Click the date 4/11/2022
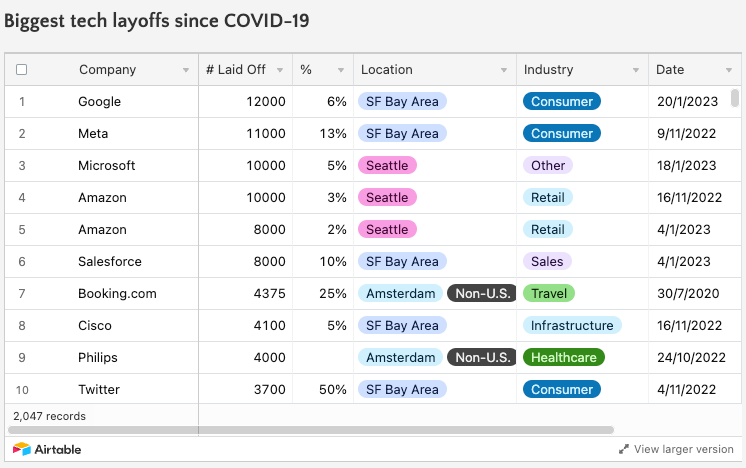Viewport: 746px width, 468px height. (x=687, y=389)
